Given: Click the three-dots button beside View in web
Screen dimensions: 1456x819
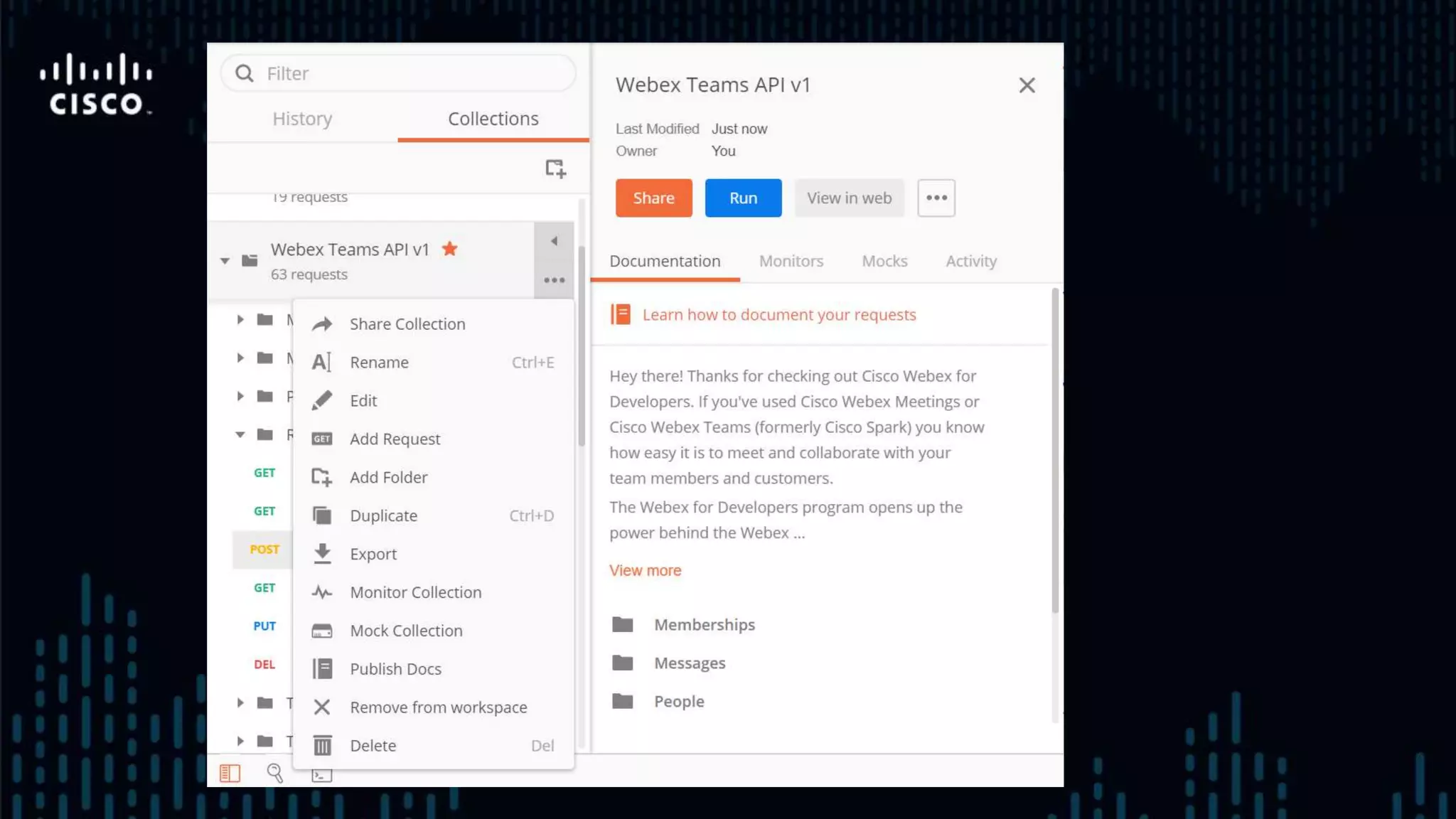Looking at the screenshot, I should coord(936,198).
